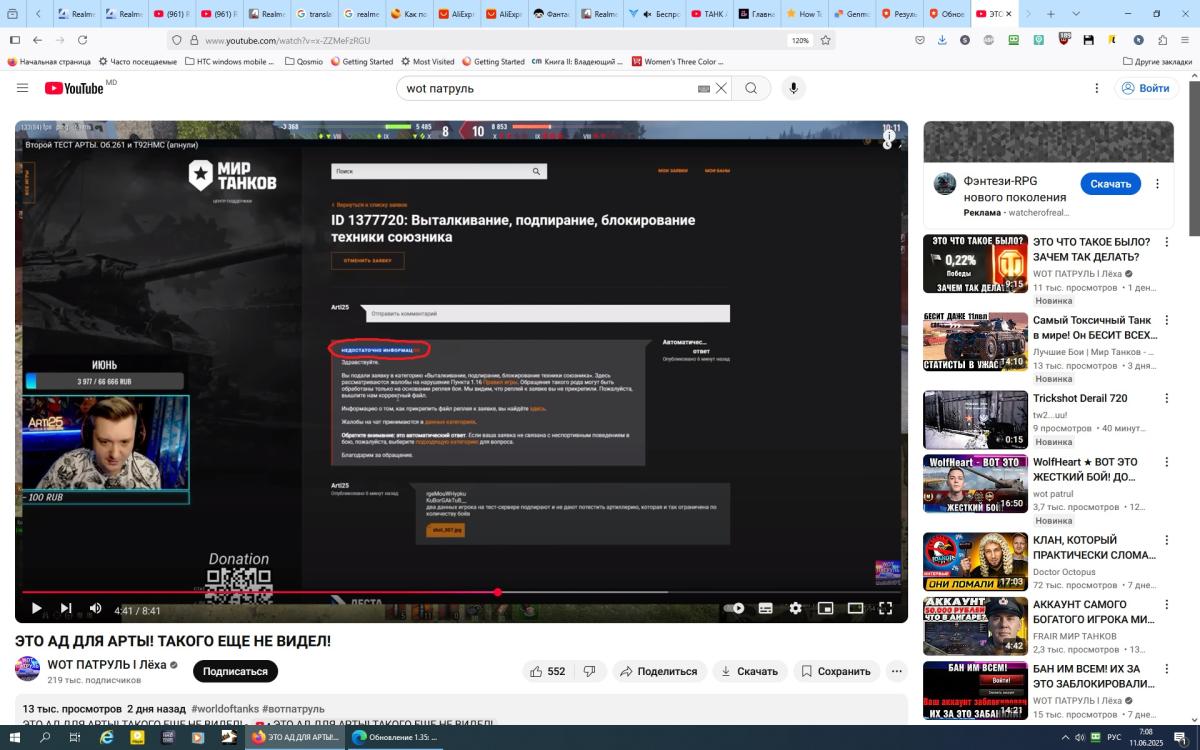Image resolution: width=1200 pixels, height=750 pixels.
Task: Open the YouTube hamburger guide menu
Action: coord(22,88)
